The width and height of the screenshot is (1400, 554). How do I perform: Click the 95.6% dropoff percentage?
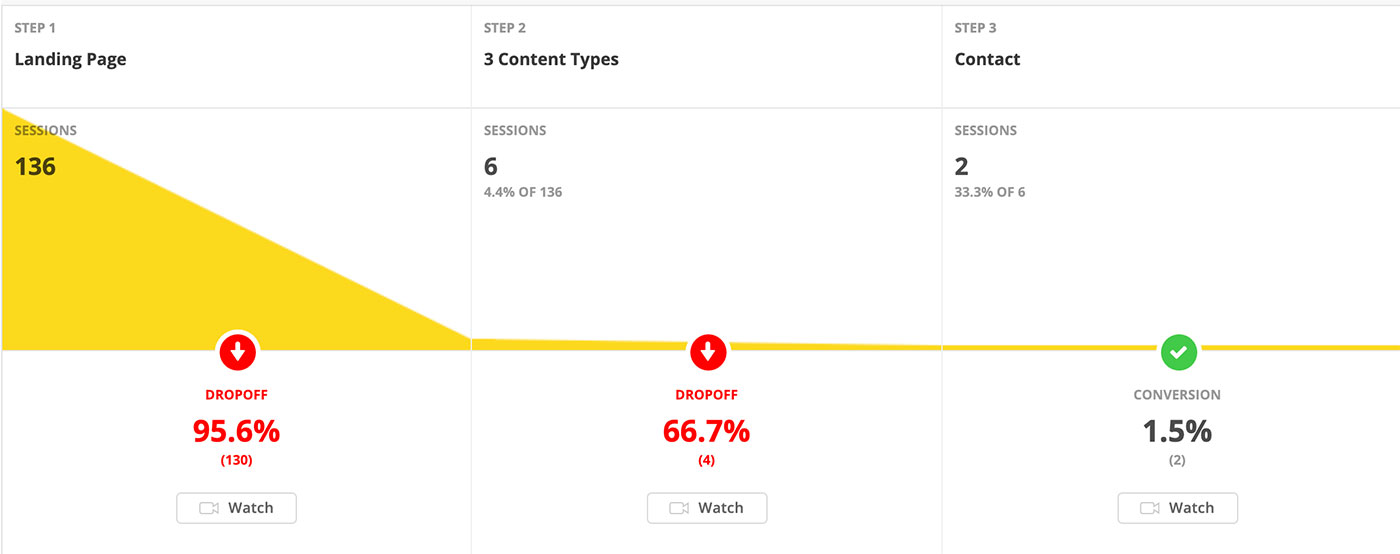[237, 432]
